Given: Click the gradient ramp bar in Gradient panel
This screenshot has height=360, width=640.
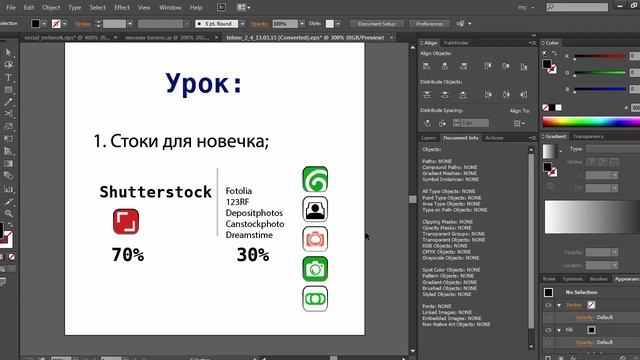Looking at the screenshot, I should pos(592,217).
